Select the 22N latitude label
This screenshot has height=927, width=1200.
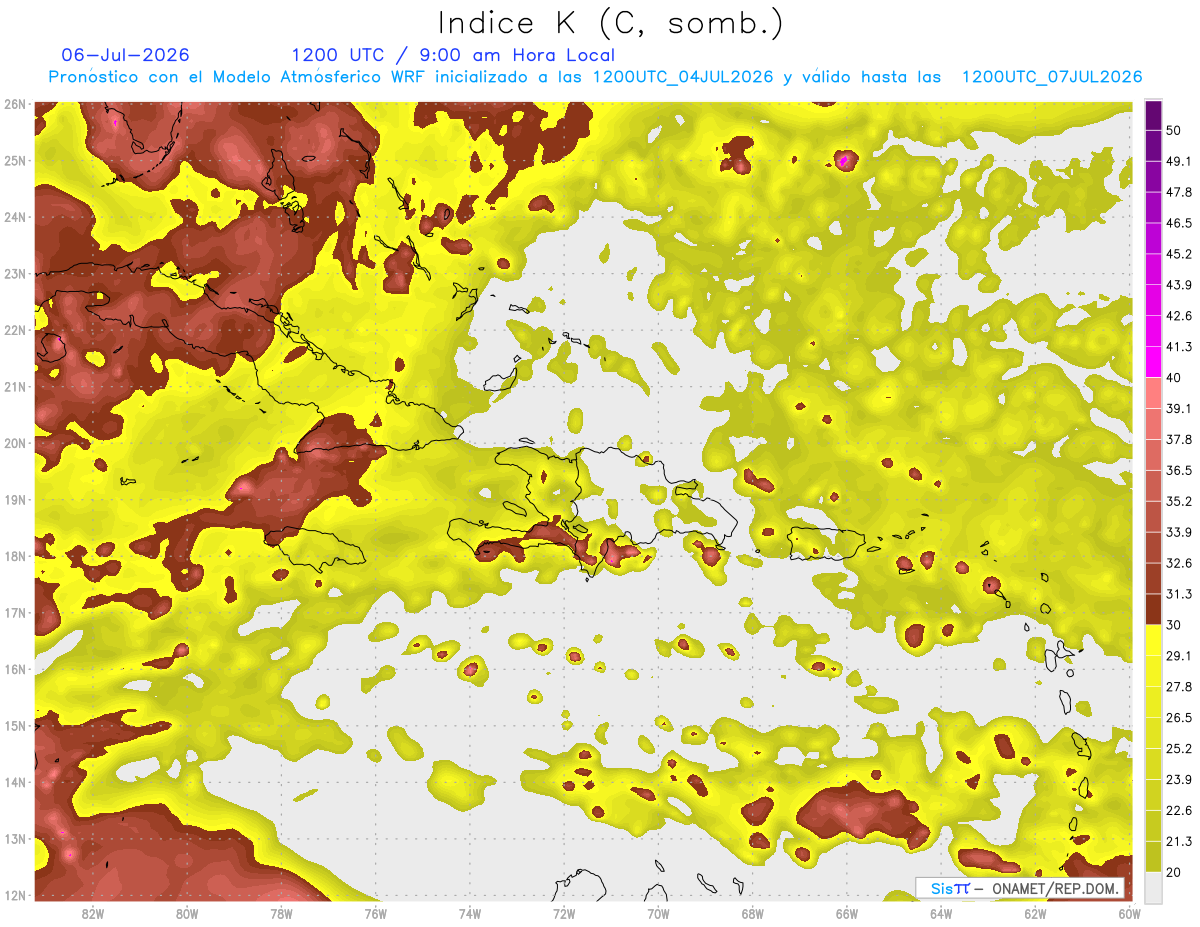(x=15, y=330)
